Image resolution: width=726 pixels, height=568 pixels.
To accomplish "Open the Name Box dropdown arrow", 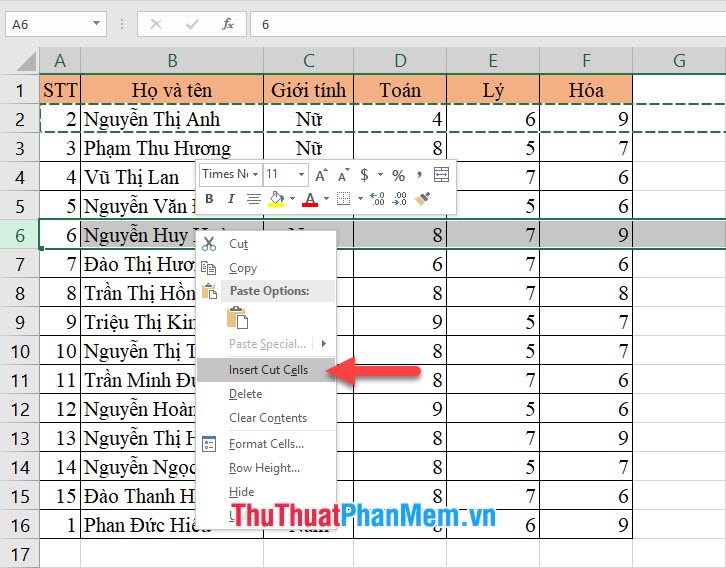I will click(96, 23).
